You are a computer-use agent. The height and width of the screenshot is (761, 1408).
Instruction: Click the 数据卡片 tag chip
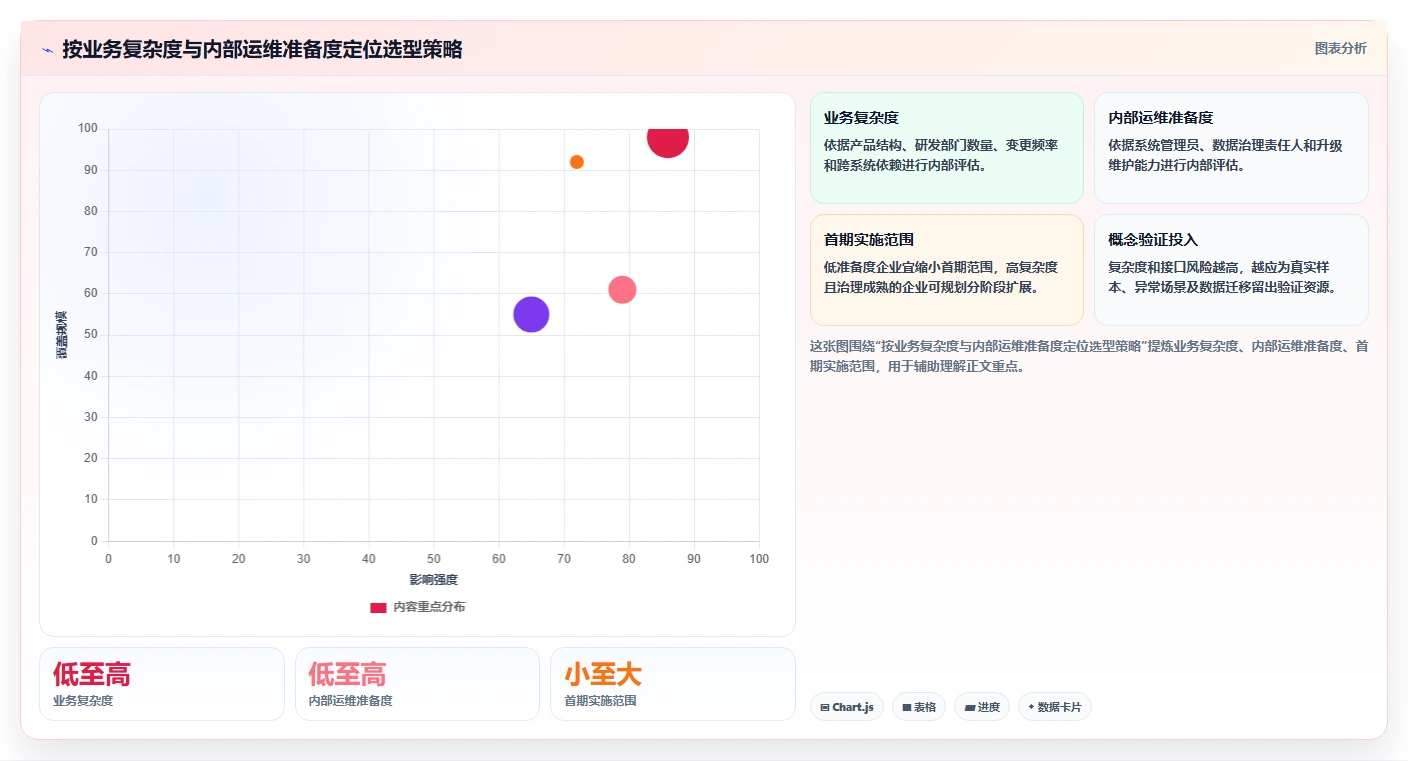point(1054,707)
